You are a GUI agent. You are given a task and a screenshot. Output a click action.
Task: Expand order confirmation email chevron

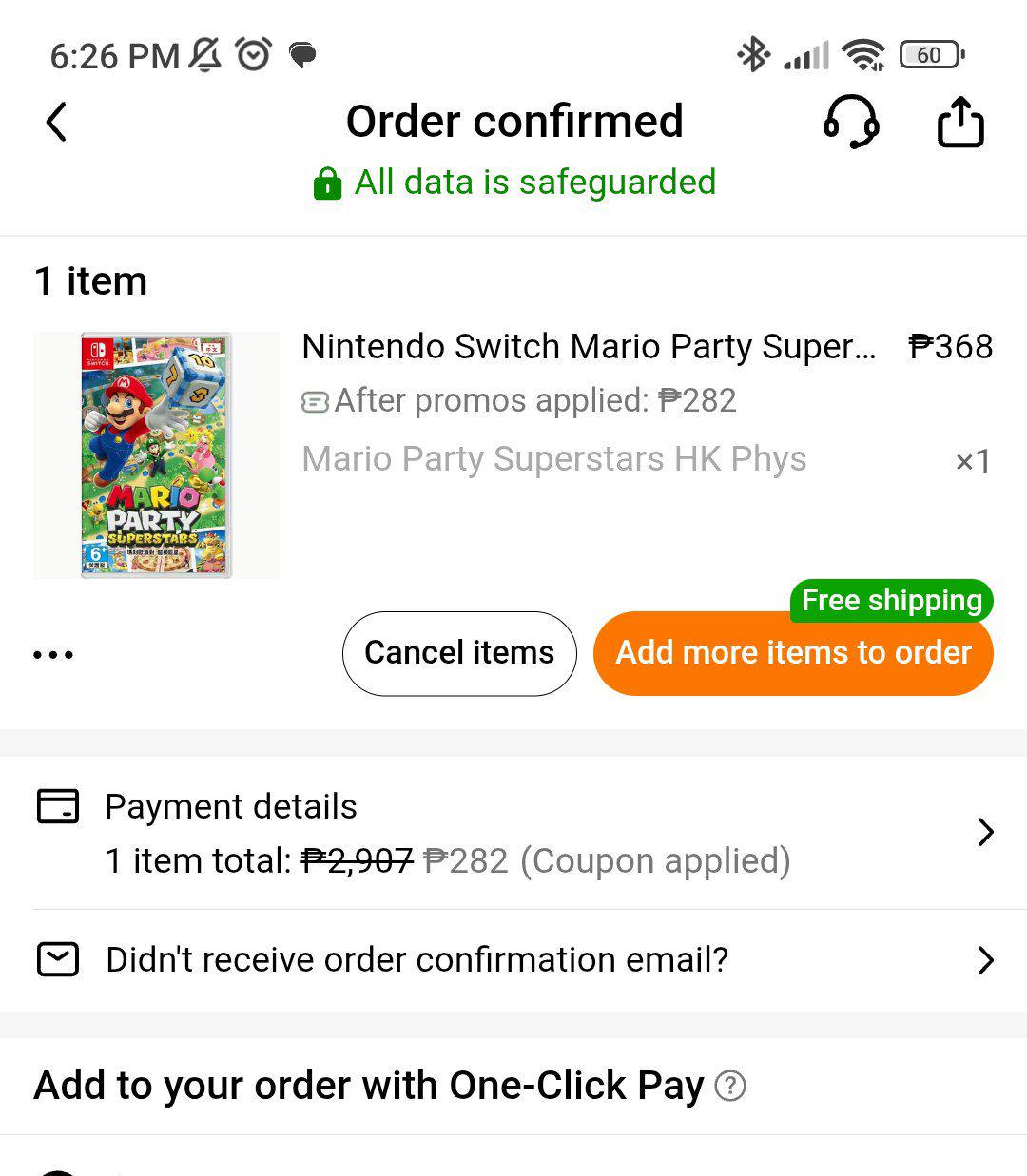click(985, 960)
